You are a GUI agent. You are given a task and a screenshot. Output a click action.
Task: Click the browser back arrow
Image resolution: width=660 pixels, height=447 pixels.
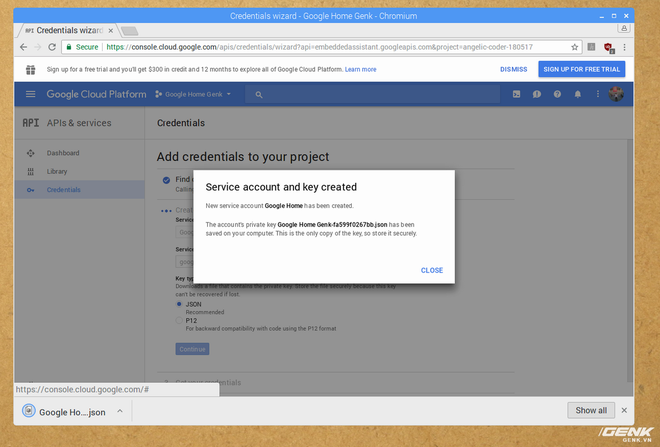[24, 47]
